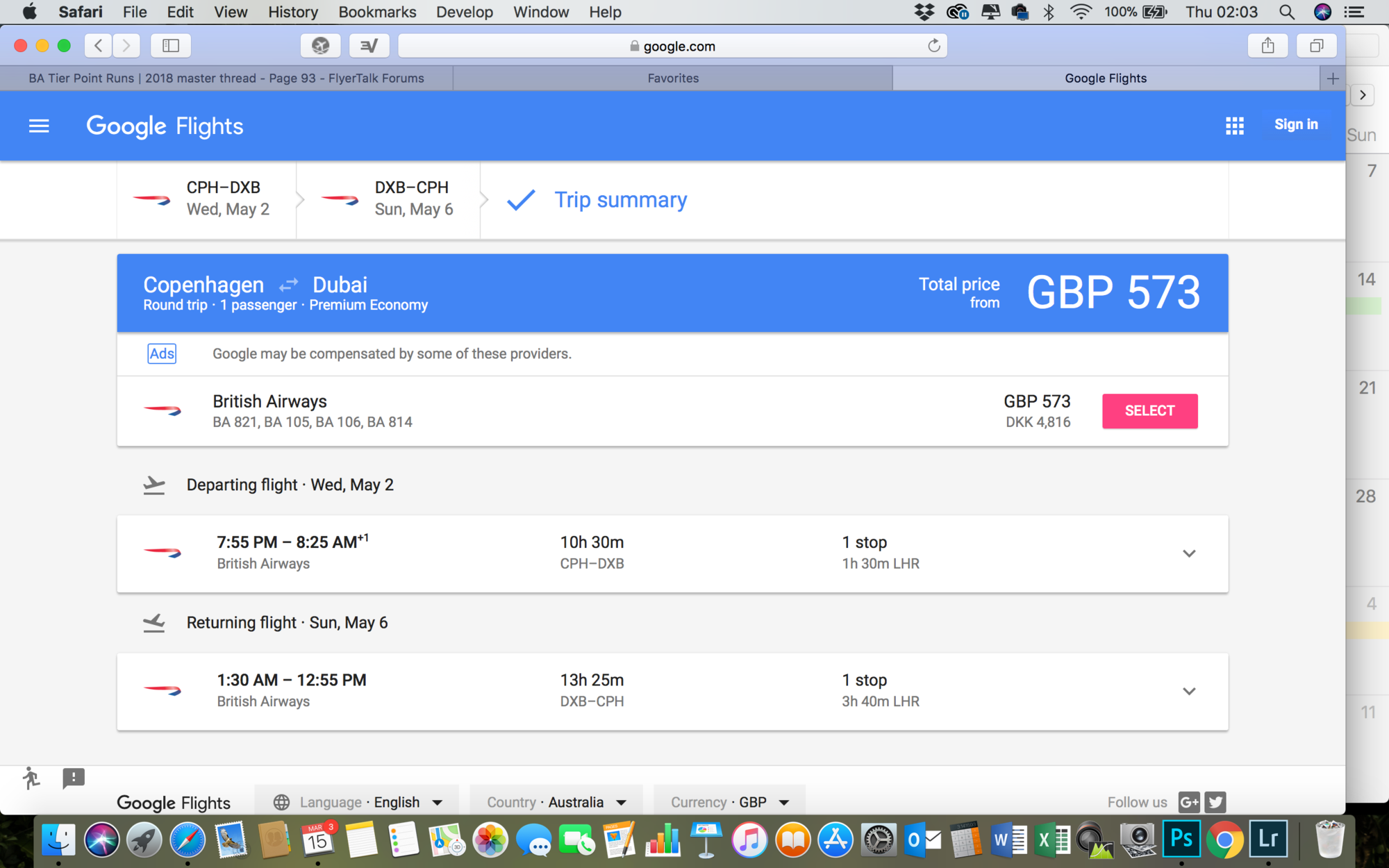
Task: Open the Country Australia dropdown
Action: pos(556,802)
